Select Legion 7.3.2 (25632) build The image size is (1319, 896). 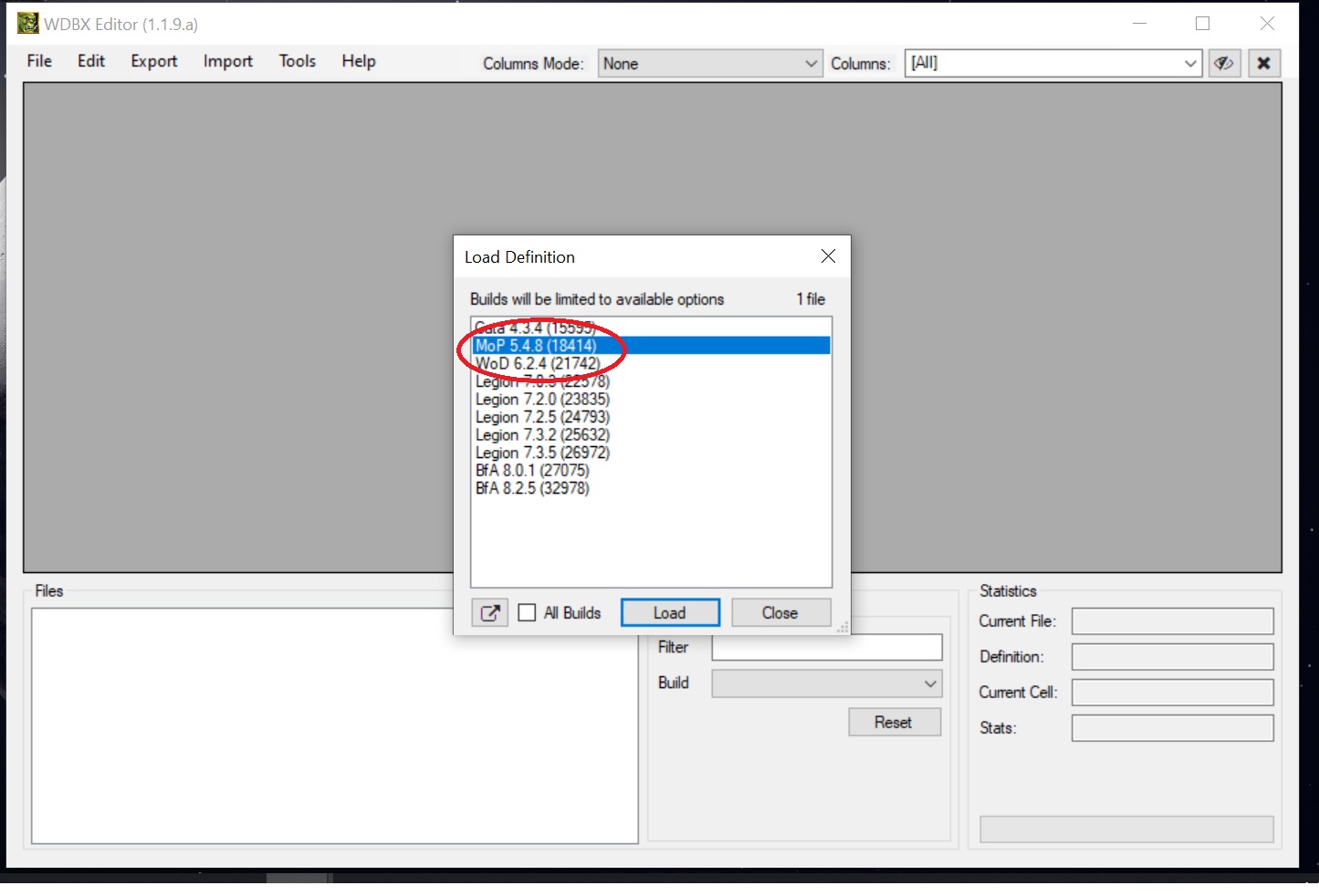pos(652,435)
